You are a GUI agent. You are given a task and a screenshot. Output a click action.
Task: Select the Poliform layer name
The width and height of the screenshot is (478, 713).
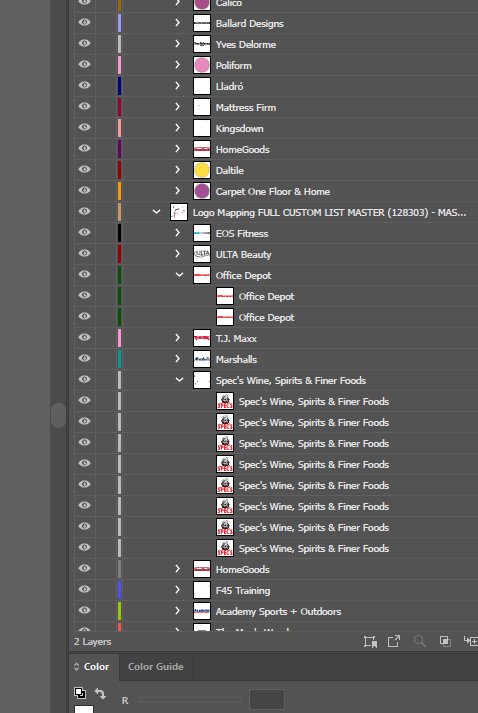(x=233, y=65)
